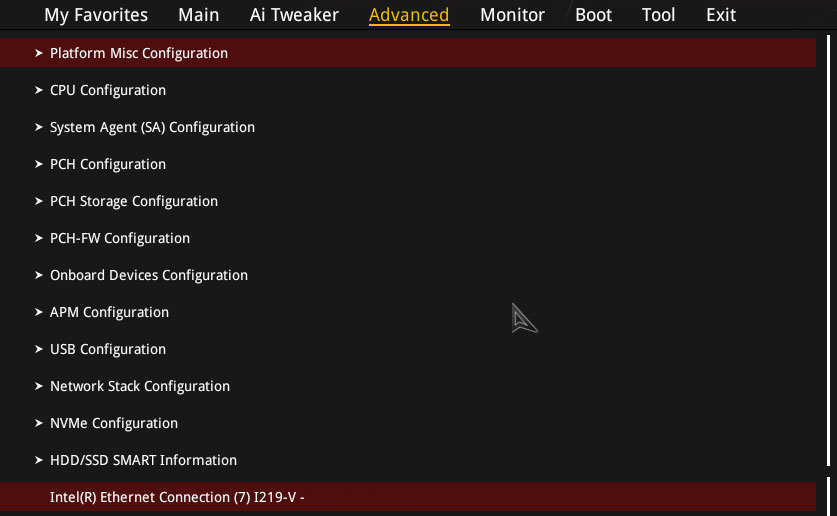The width and height of the screenshot is (837, 516).
Task: Open PCH Storage Configuration
Action: (x=408, y=201)
